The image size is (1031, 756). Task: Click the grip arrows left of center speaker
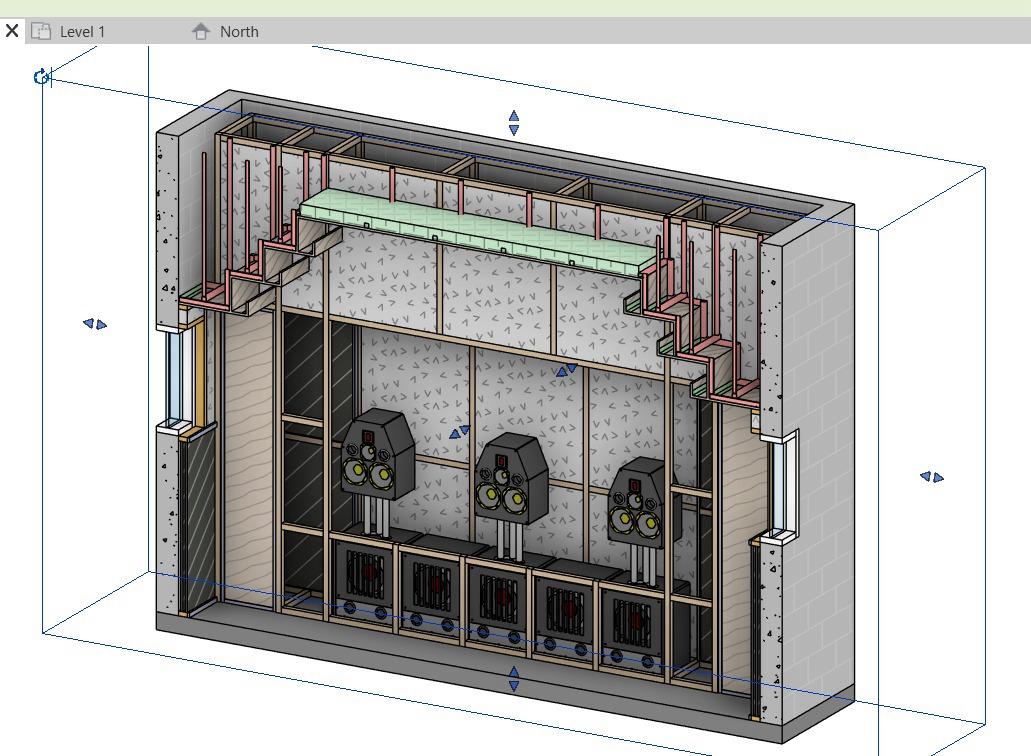pyautogui.click(x=460, y=432)
